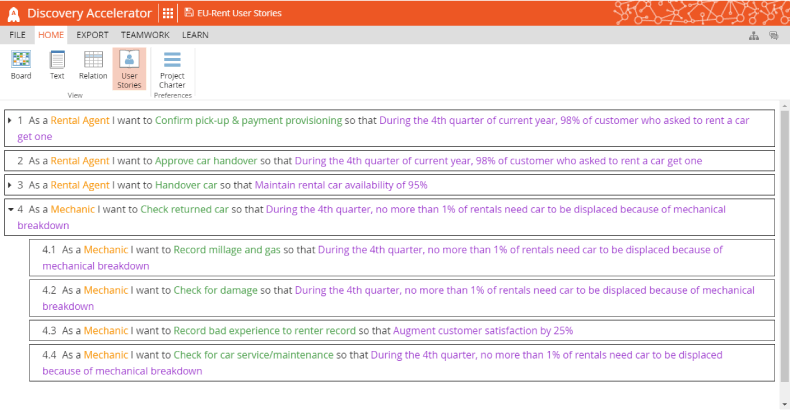Click the EU-Rent User Stories project title
The height and width of the screenshot is (410, 790).
coord(239,13)
